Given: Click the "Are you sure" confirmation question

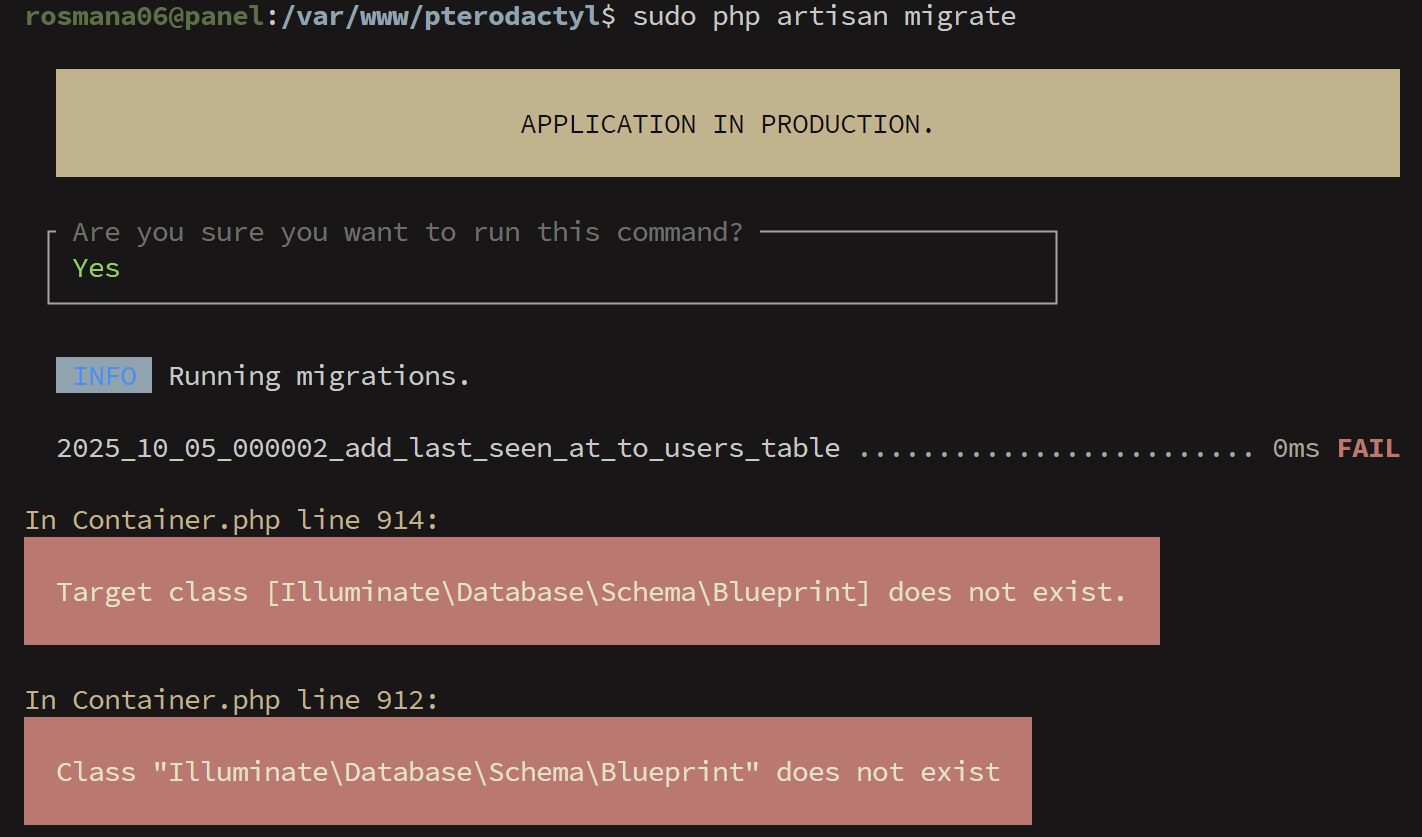Looking at the screenshot, I should point(408,232).
